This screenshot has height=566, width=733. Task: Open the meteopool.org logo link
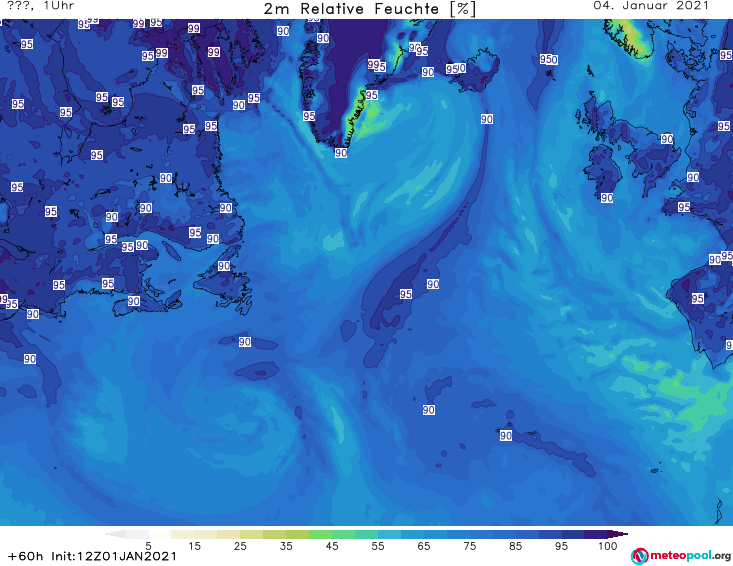coord(680,556)
